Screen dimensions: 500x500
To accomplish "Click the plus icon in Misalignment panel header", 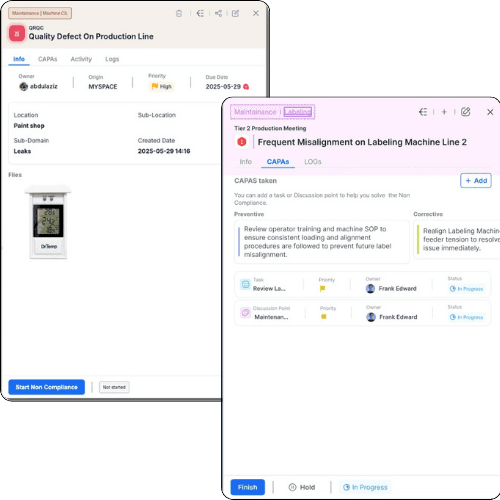I will click(444, 112).
